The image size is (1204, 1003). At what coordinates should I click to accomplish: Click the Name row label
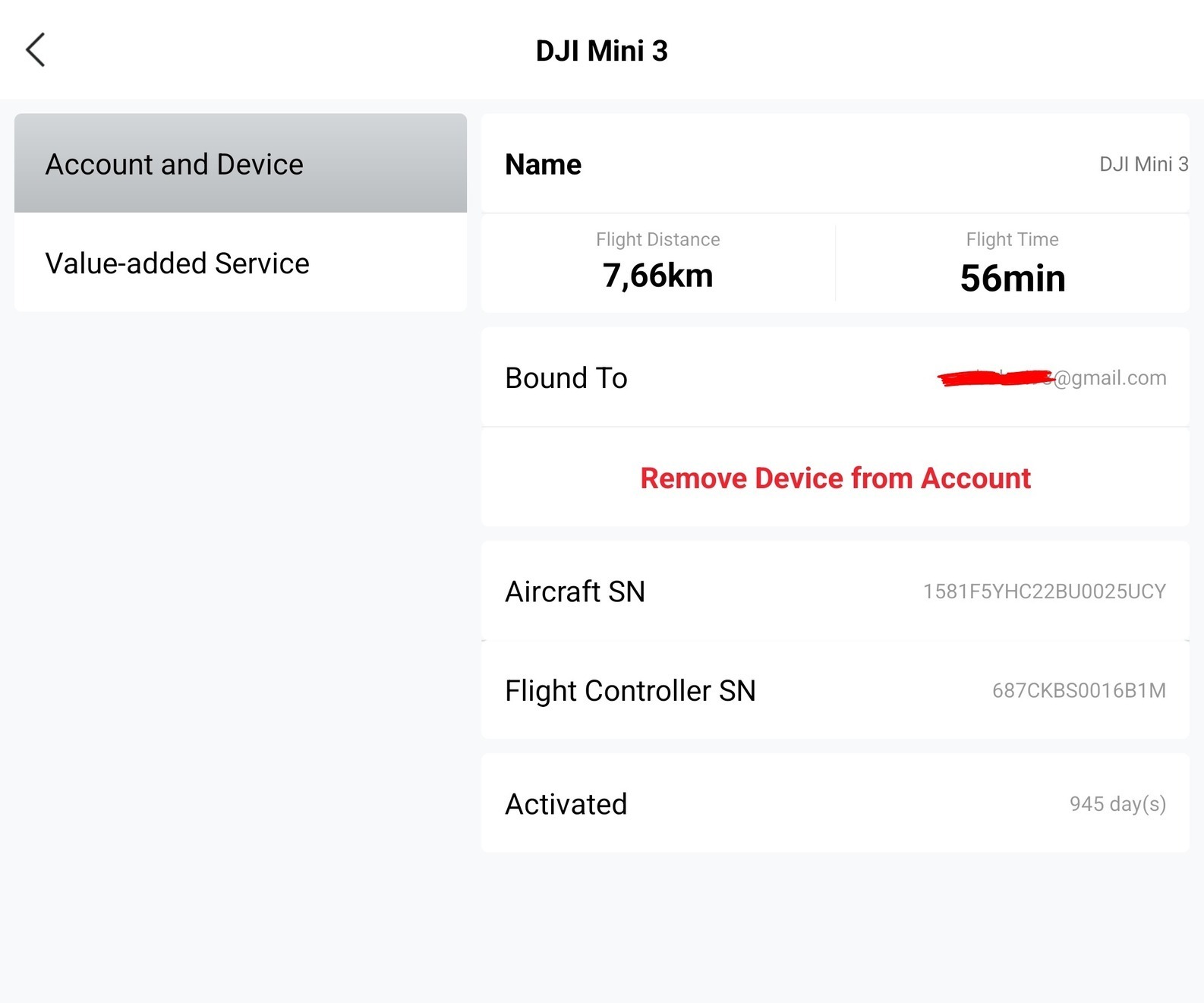[543, 165]
